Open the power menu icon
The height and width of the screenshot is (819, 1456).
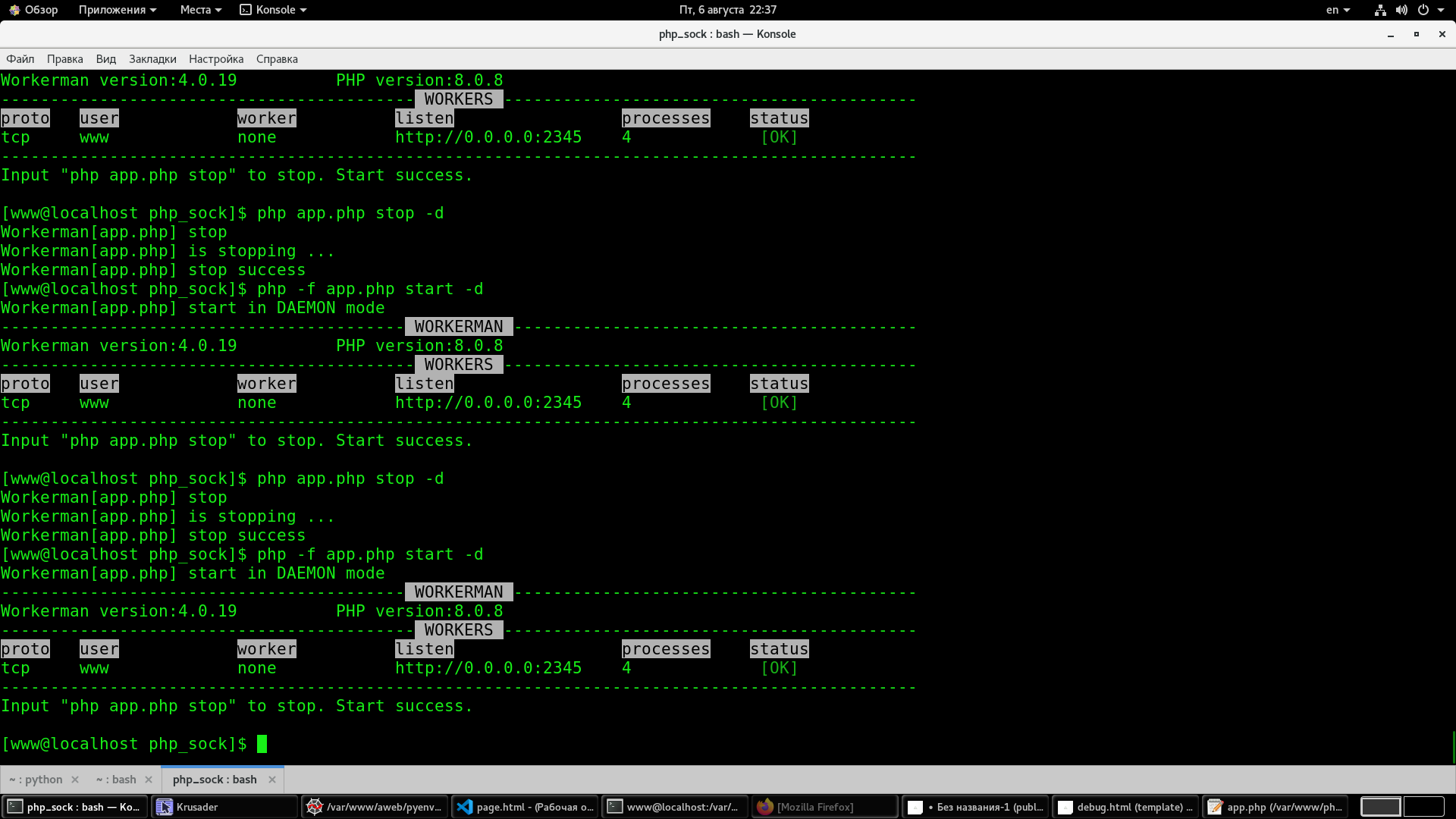1423,10
